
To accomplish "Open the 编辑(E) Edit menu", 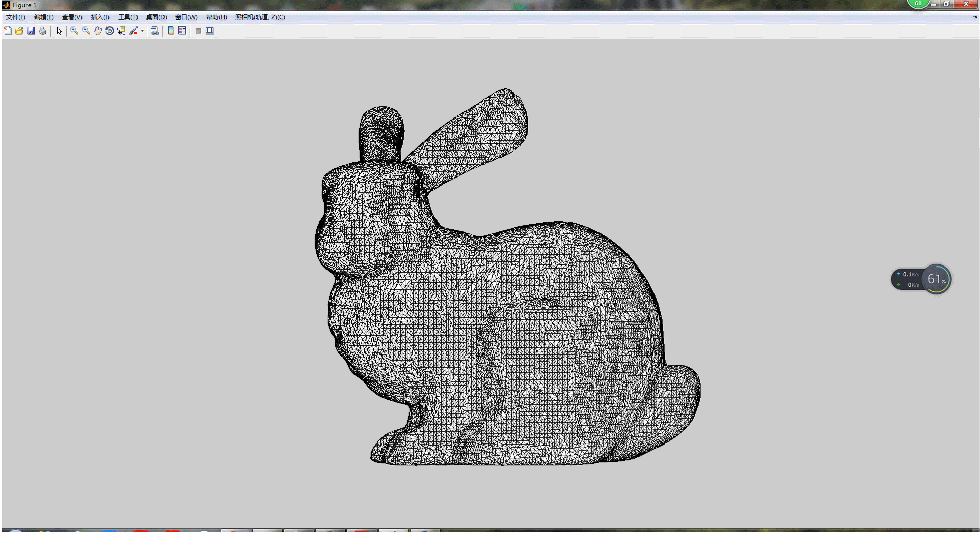I will click(x=44, y=18).
